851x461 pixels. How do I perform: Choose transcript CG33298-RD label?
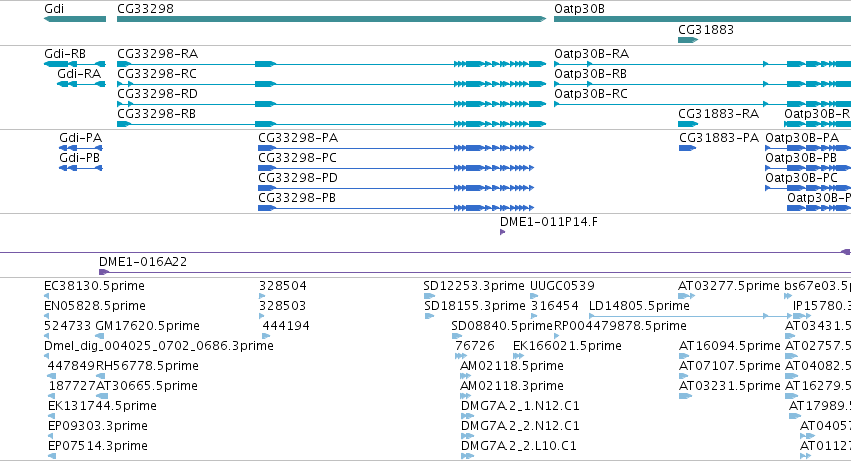tap(157, 94)
